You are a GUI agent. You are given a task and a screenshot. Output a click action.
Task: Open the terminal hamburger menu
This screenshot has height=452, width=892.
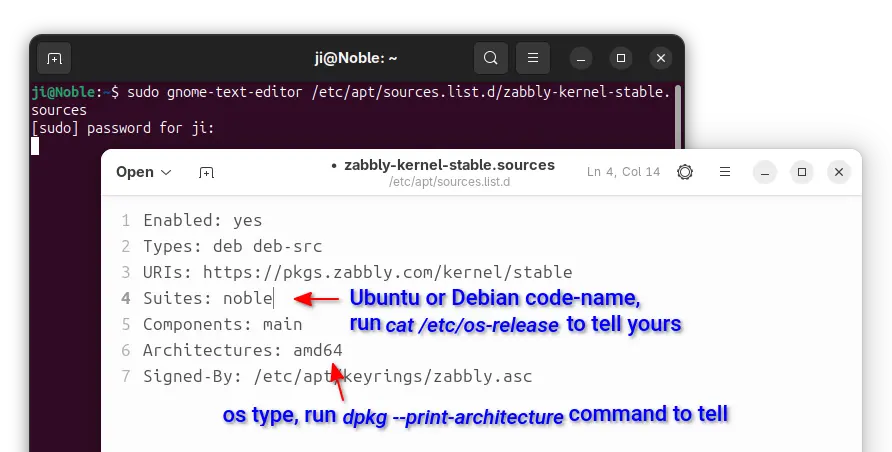534,58
